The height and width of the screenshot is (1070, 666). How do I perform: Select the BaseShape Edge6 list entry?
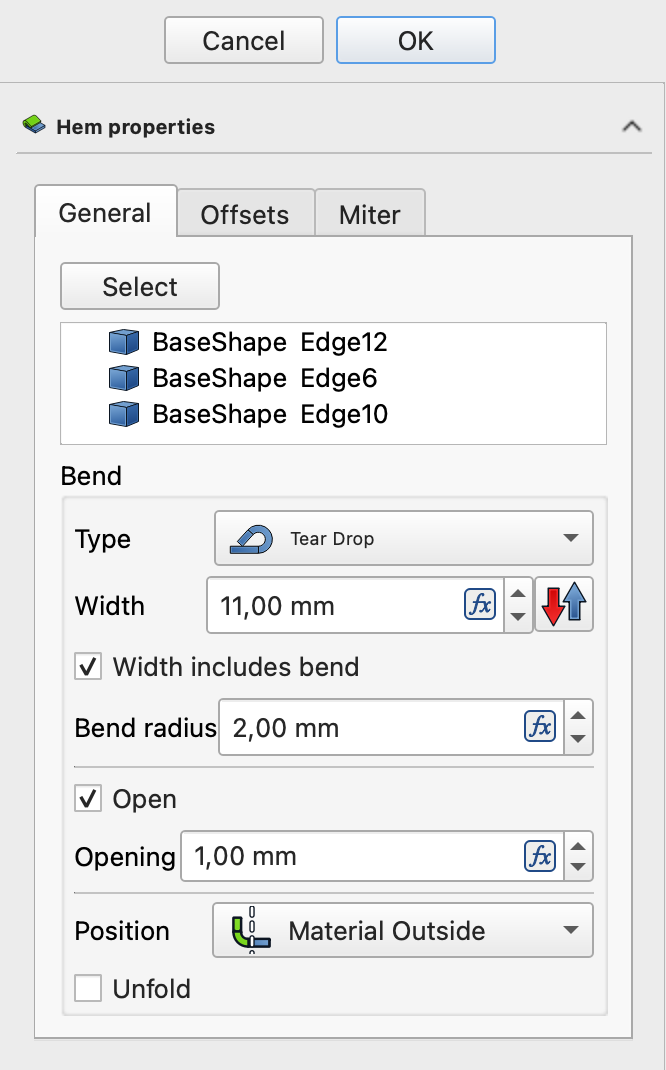264,378
